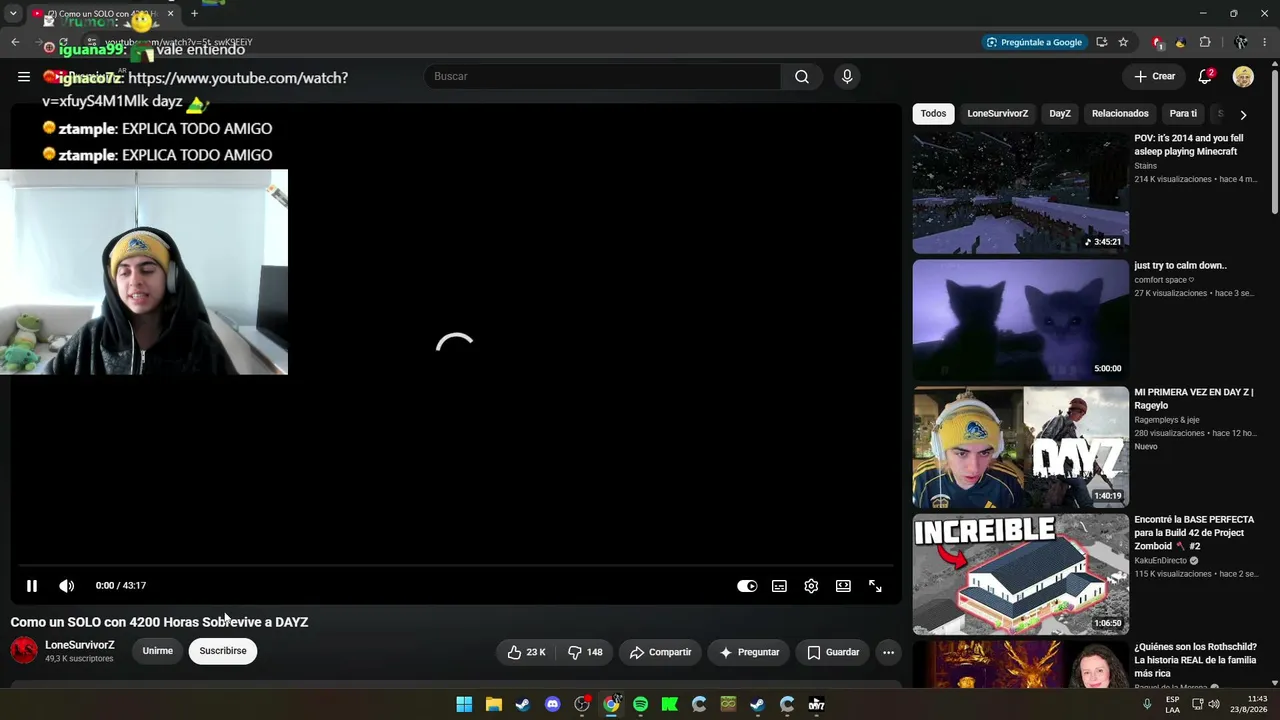Select the DayZ filter chip
The image size is (1280, 720).
pyautogui.click(x=1060, y=114)
